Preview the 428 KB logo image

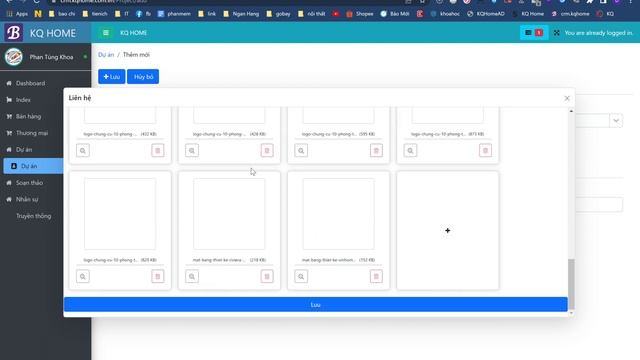(x=192, y=151)
